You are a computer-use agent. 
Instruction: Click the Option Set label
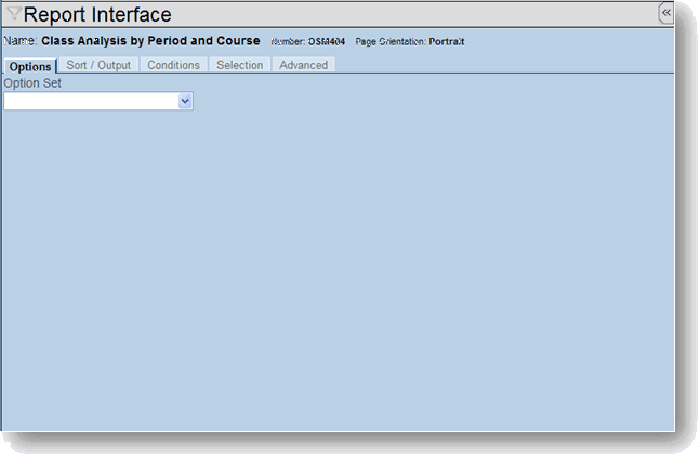[33, 83]
